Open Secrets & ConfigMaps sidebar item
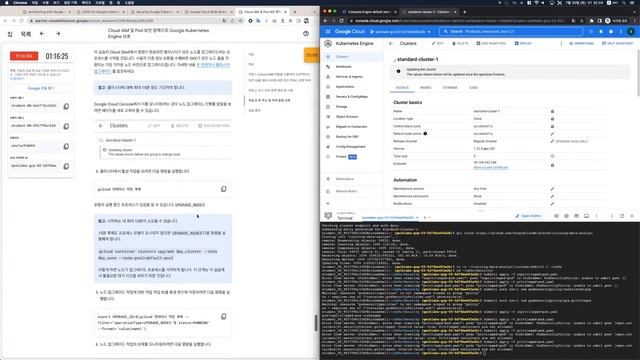This screenshot has width=640, height=360. pos(353,97)
